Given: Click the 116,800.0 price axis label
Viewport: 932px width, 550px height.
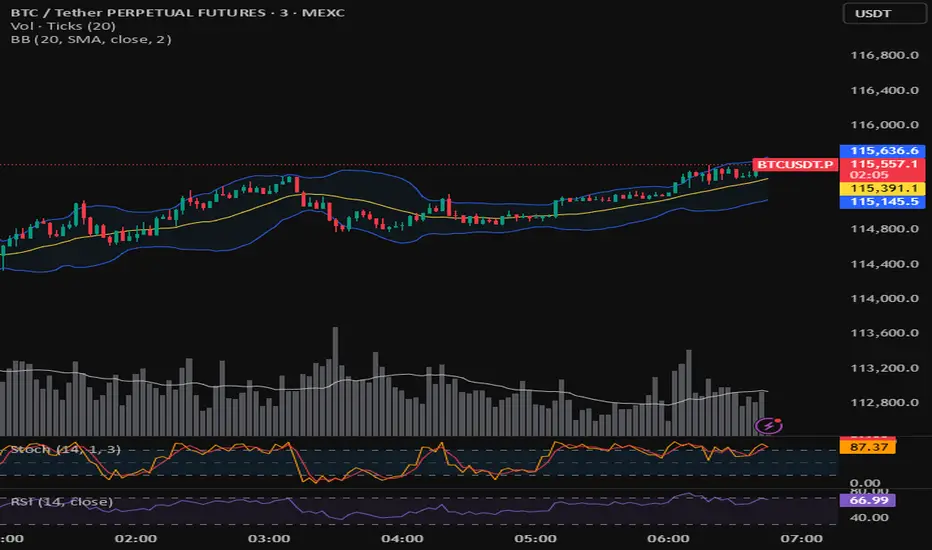Looking at the screenshot, I should pyautogui.click(x=885, y=55).
